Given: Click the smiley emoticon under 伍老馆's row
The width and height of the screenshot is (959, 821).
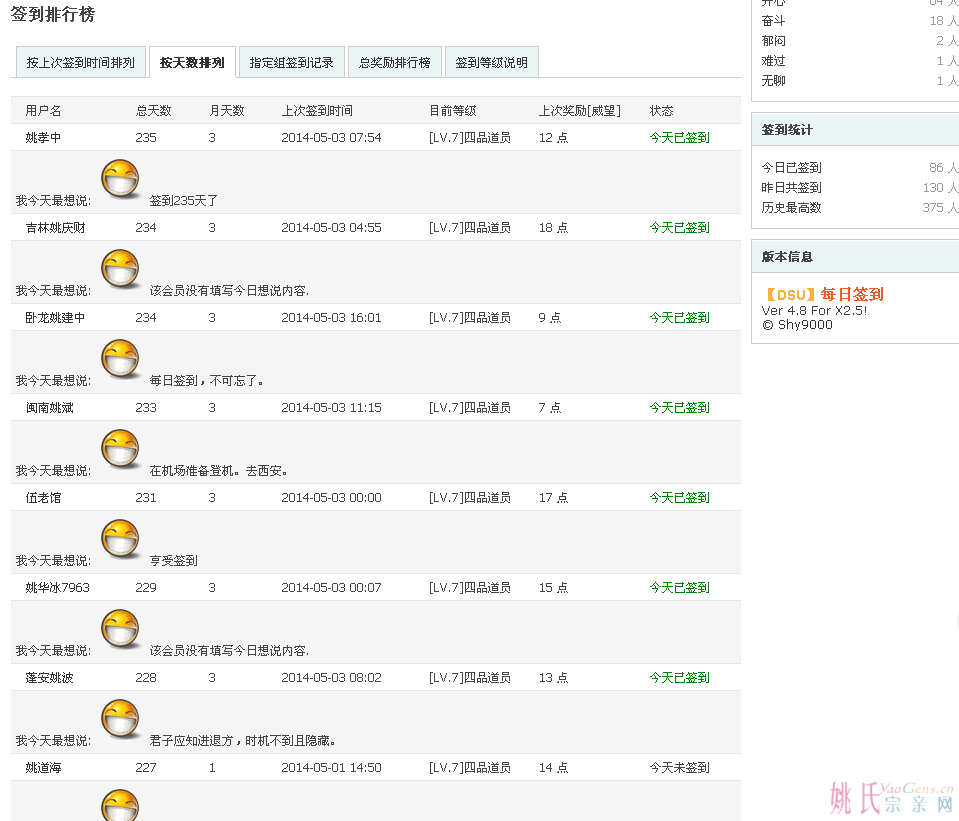Looking at the screenshot, I should click(121, 539).
